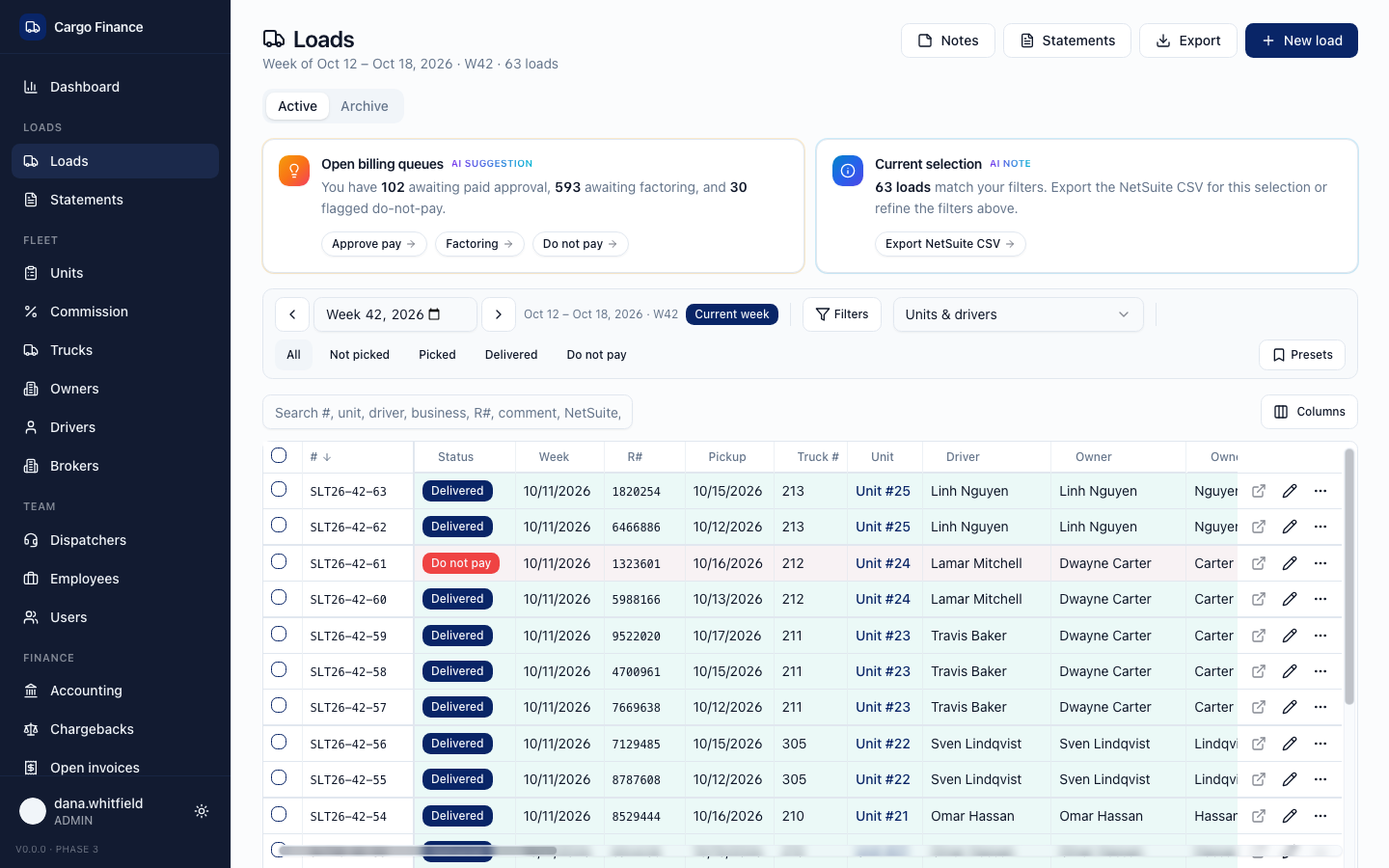Open the Units & drivers dropdown

(1018, 314)
